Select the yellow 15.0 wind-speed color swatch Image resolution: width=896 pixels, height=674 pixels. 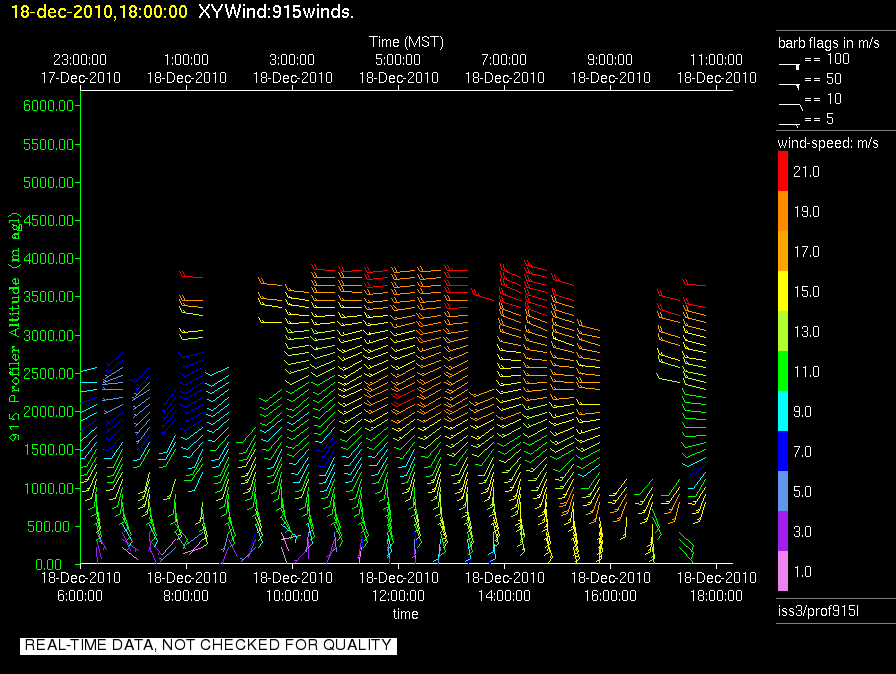(783, 292)
